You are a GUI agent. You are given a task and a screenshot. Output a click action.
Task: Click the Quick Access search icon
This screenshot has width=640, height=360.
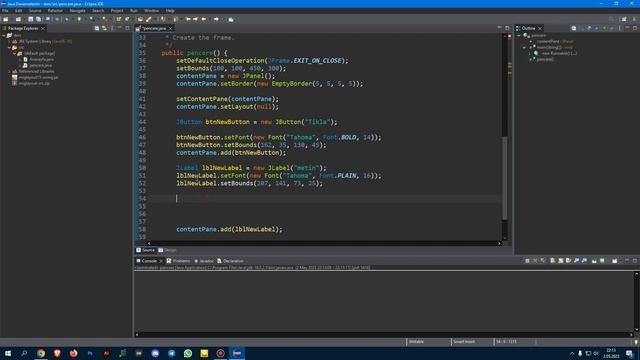pos(611,19)
